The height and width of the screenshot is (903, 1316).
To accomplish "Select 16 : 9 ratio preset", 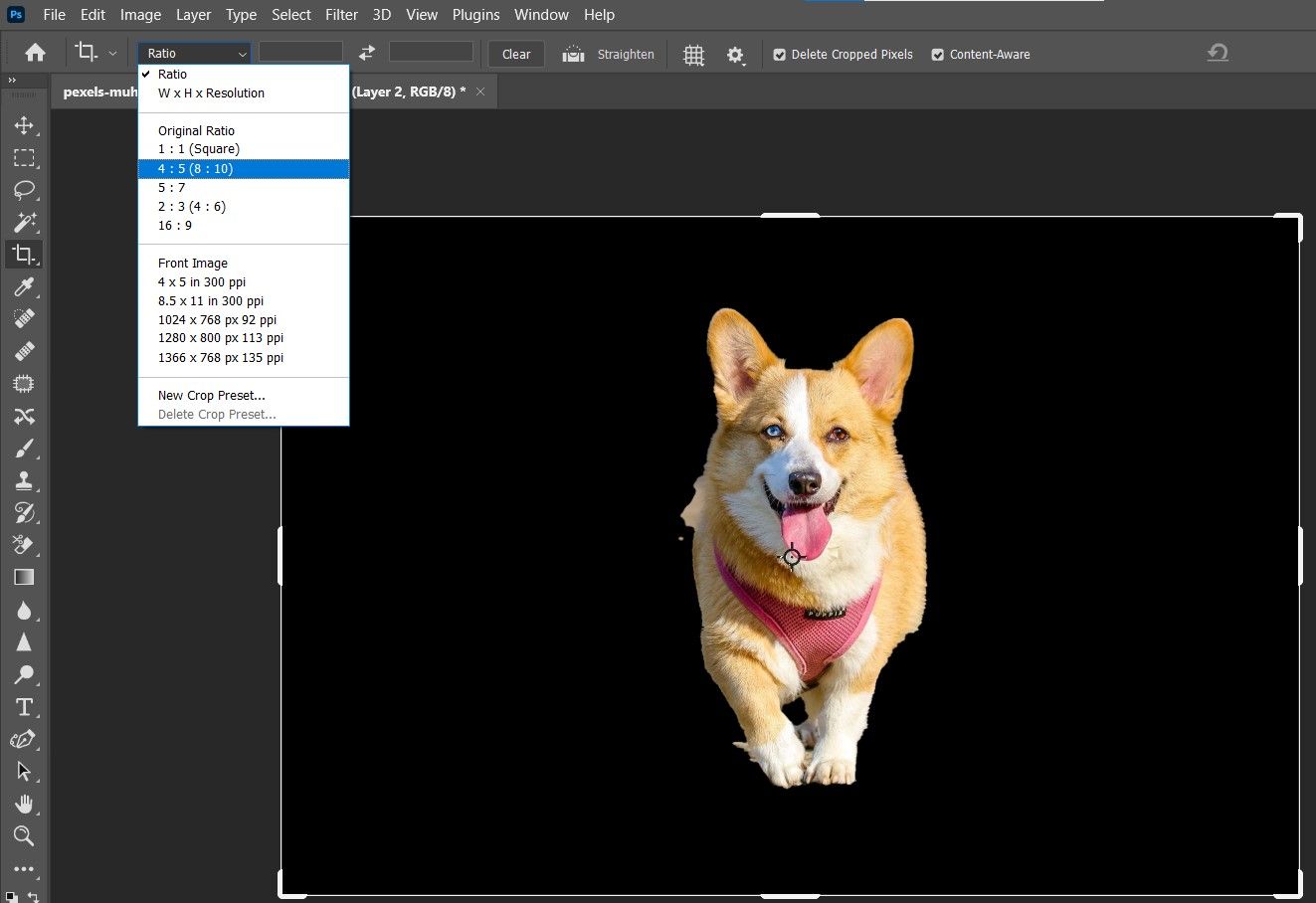I will pos(175,226).
